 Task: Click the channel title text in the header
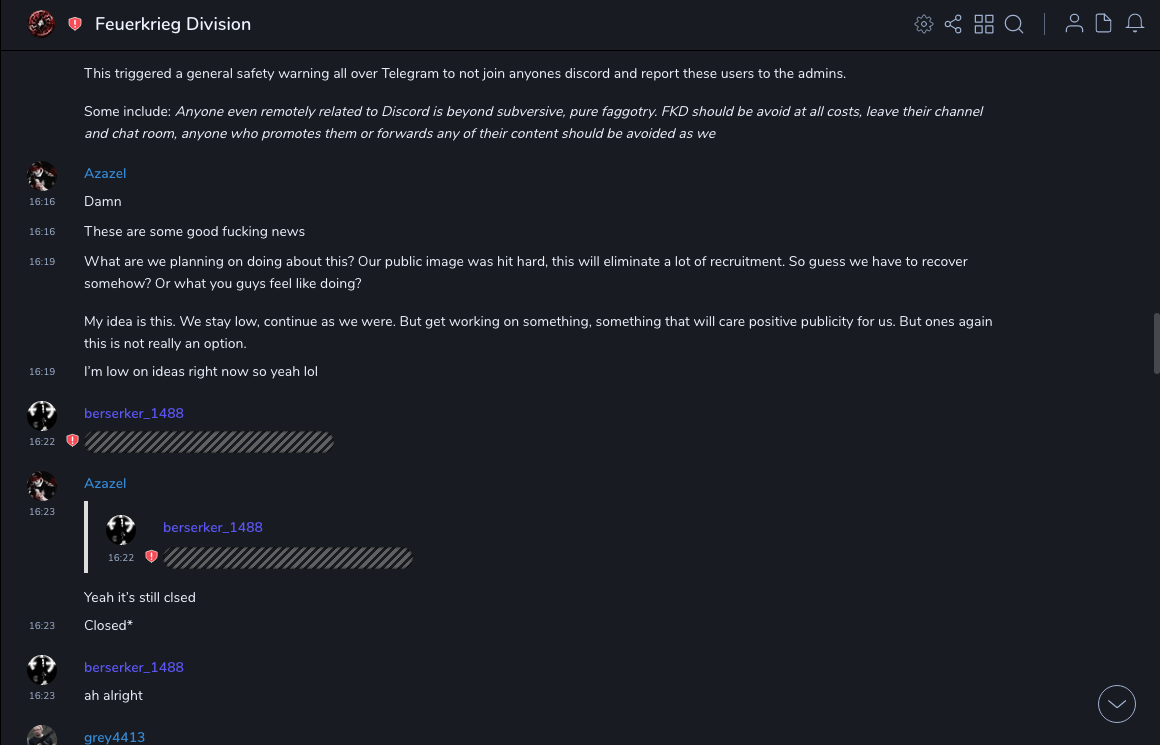pos(173,24)
